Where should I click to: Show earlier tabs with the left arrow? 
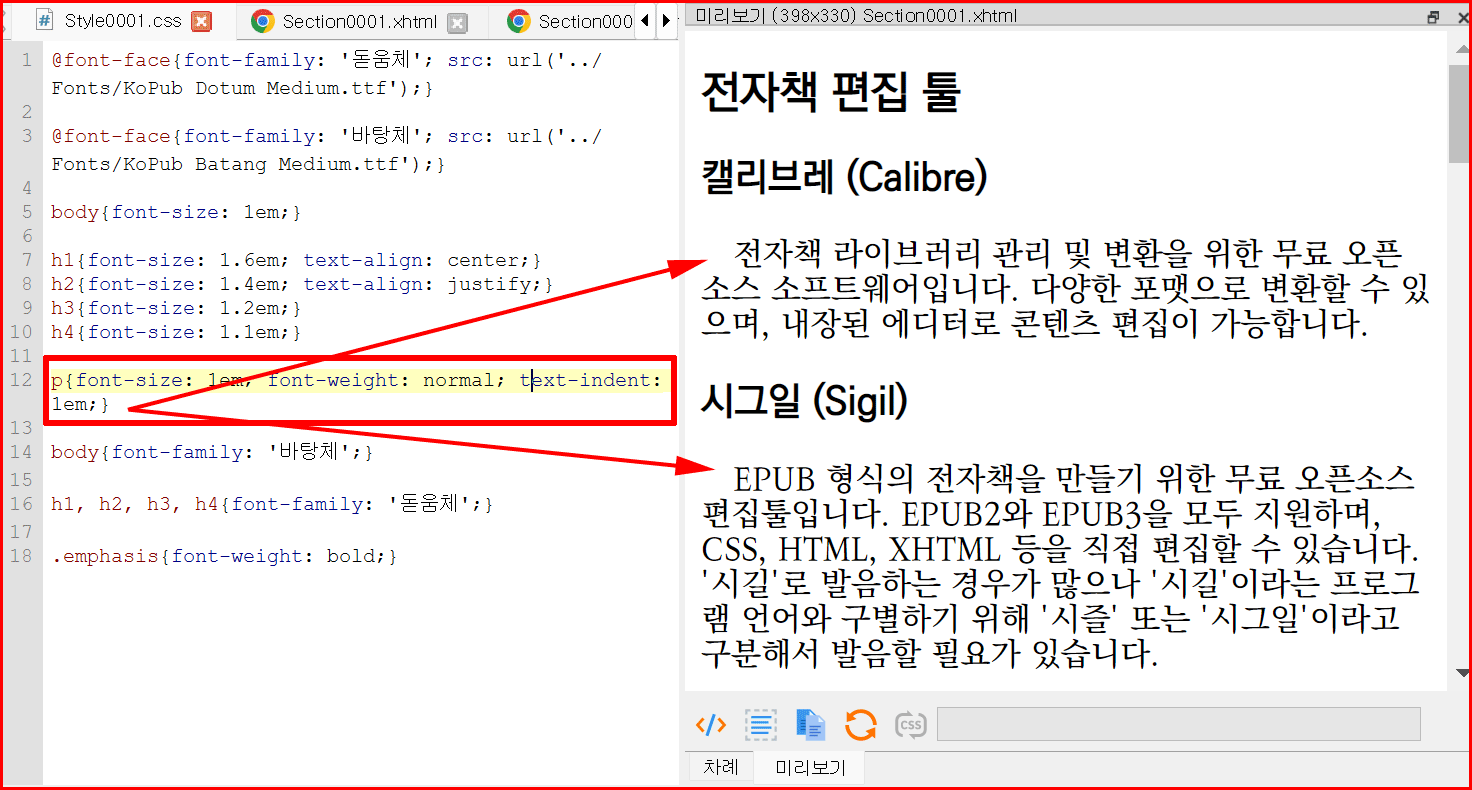click(x=644, y=21)
